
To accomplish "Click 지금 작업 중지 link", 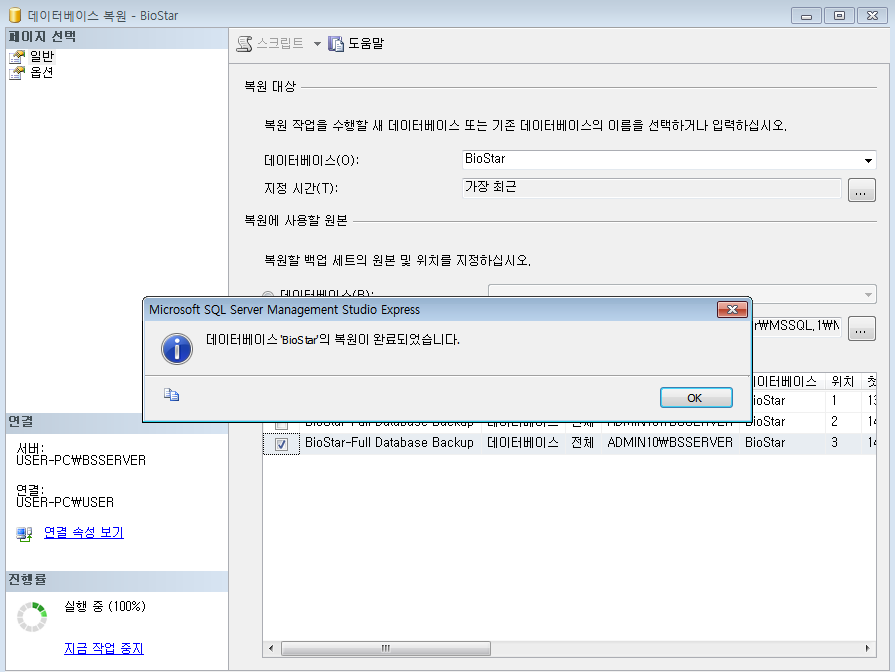I will [x=104, y=648].
